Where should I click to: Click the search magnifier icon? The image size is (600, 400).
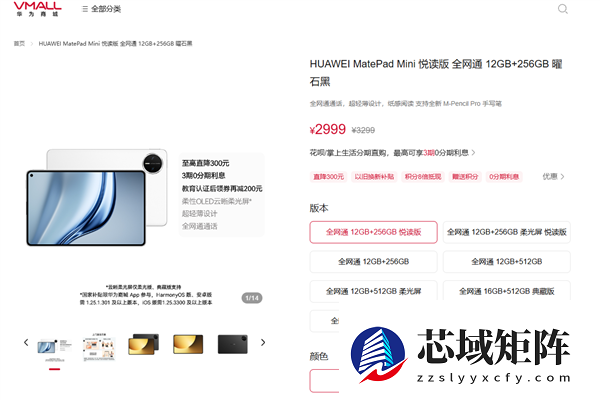point(562,9)
